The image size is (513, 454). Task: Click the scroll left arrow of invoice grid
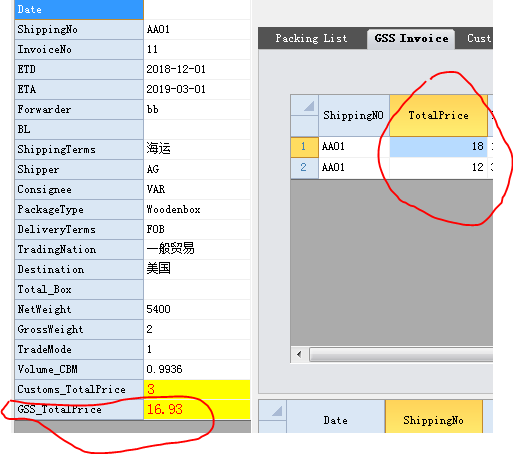click(x=299, y=354)
